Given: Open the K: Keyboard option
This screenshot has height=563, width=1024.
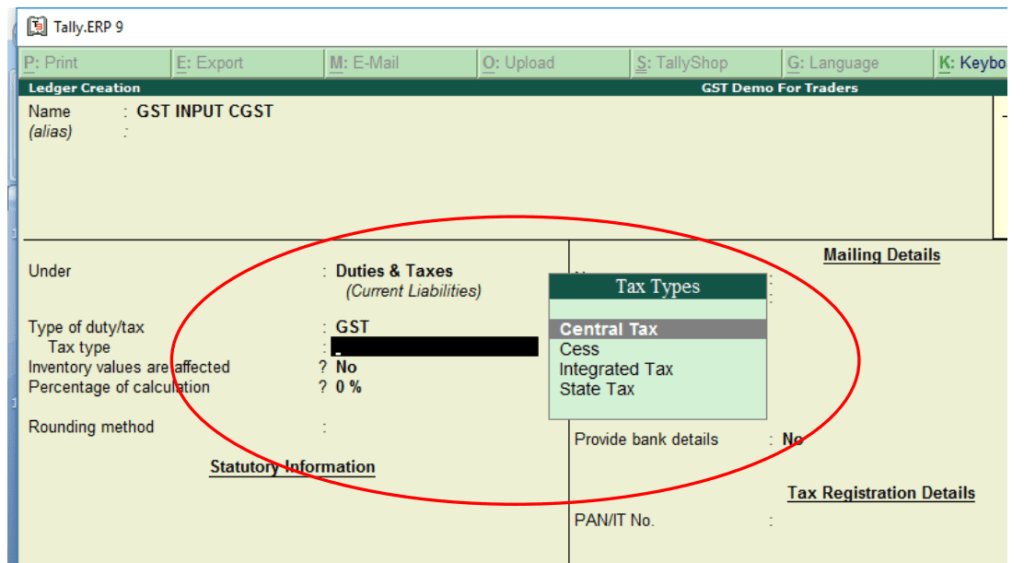Looking at the screenshot, I should 972,63.
